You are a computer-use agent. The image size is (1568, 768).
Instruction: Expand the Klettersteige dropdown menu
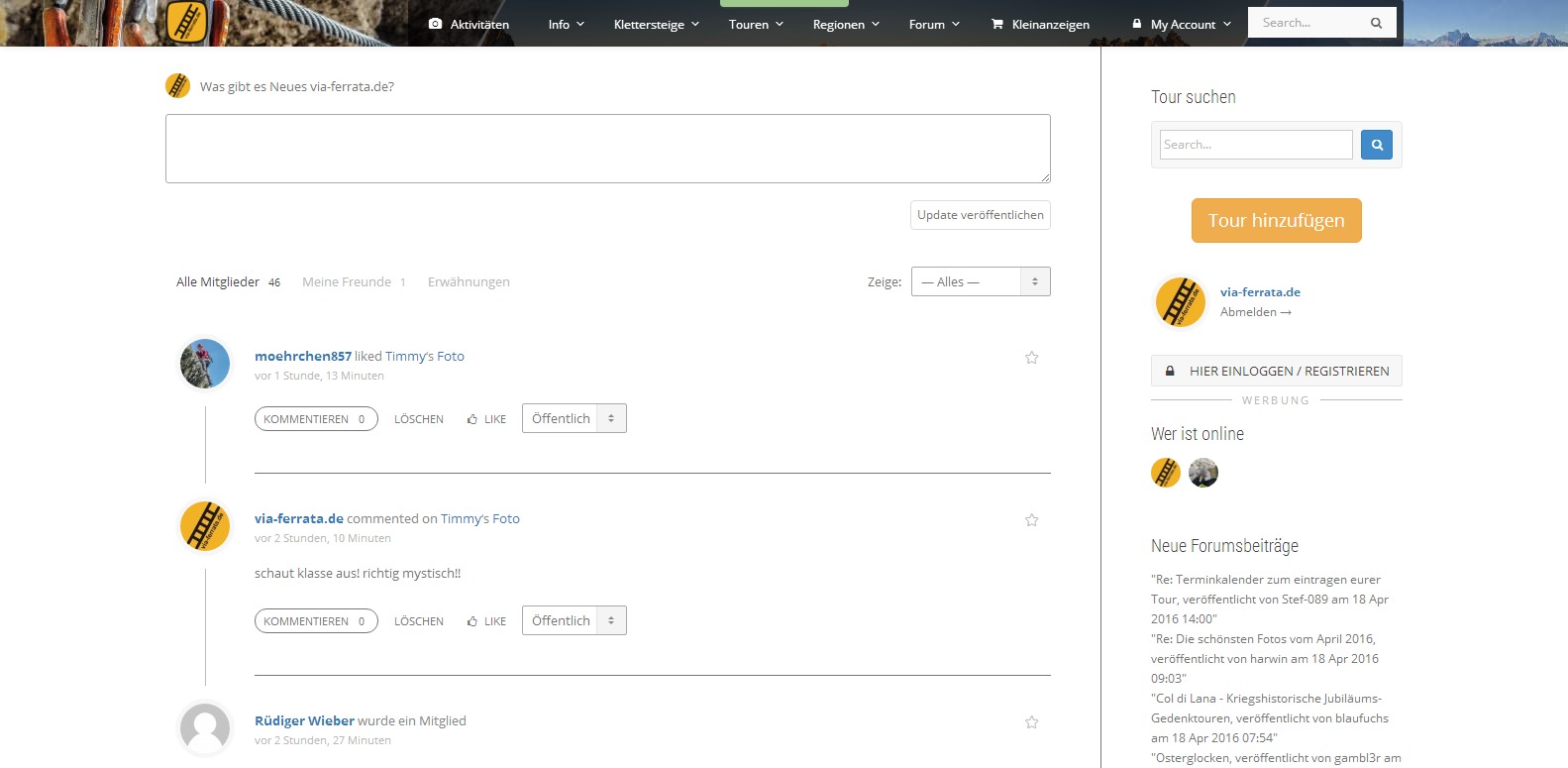point(656,24)
